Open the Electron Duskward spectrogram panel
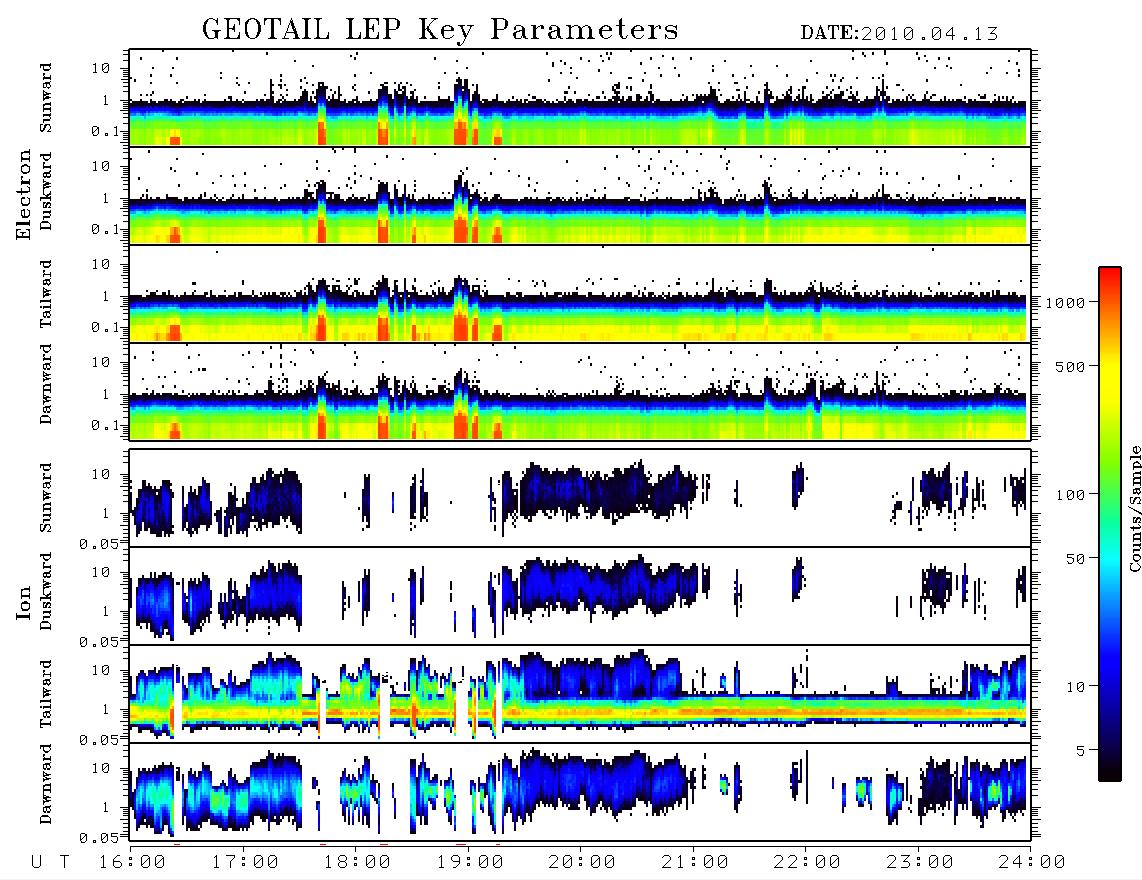This screenshot has height=880, width=1142. click(580, 195)
